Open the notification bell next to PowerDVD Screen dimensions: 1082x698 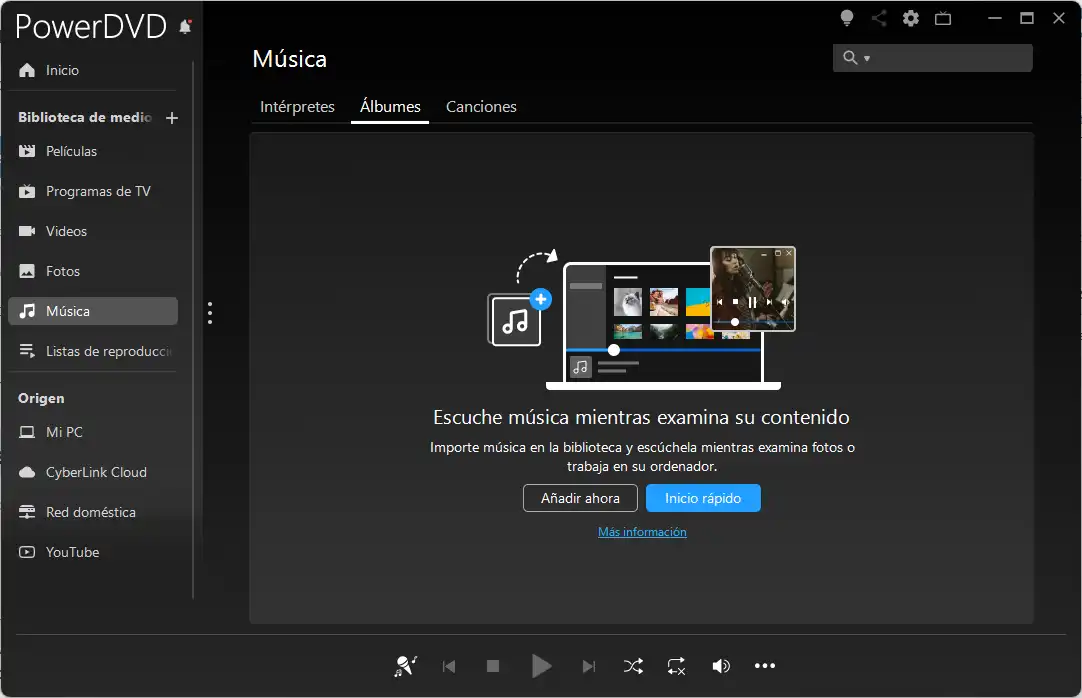point(185,27)
